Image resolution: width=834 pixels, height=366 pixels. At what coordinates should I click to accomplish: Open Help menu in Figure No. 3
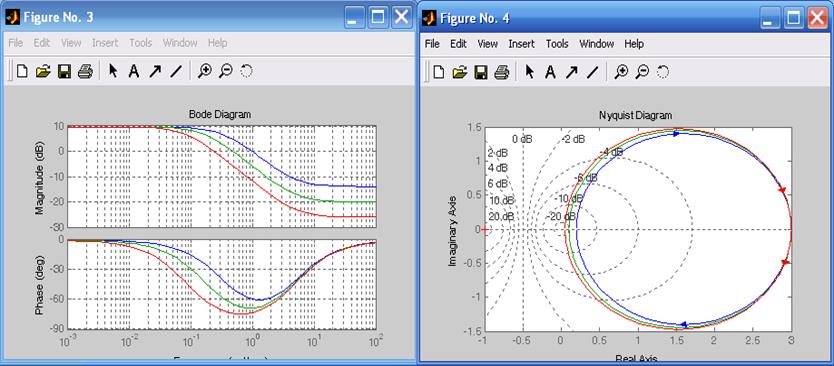[218, 43]
